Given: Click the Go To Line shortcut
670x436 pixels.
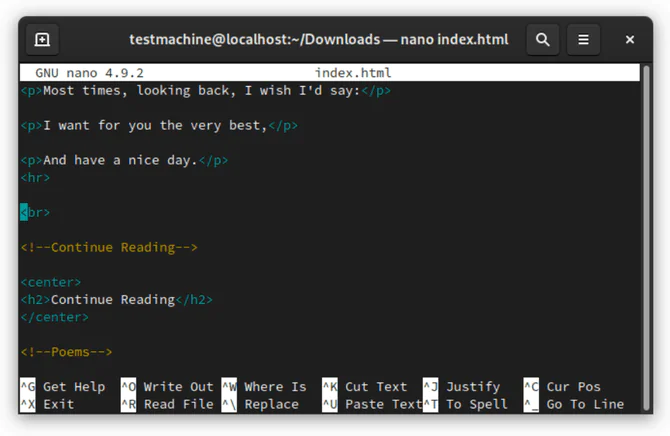Looking at the screenshot, I should 585,404.
